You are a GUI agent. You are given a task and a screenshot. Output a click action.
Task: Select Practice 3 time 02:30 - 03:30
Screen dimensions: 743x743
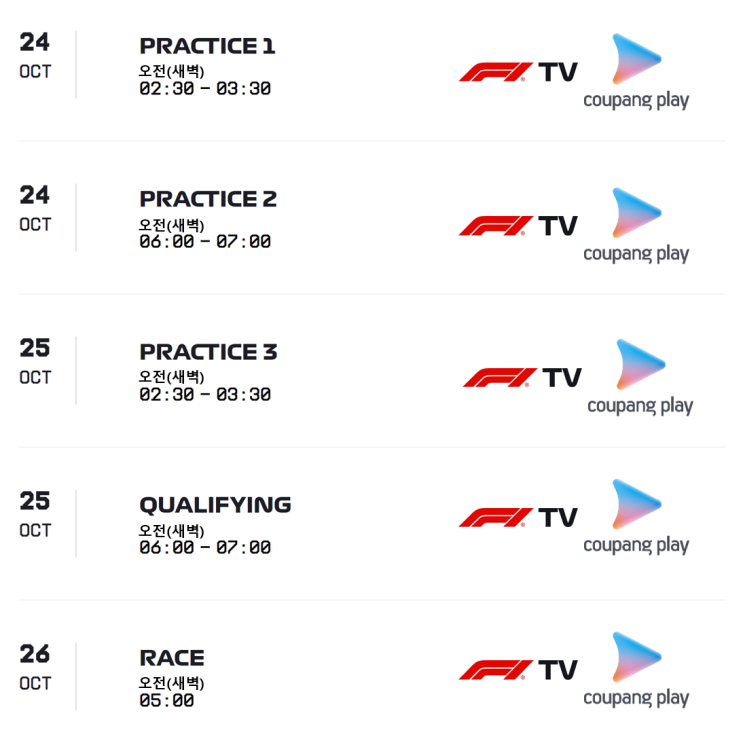[205, 394]
